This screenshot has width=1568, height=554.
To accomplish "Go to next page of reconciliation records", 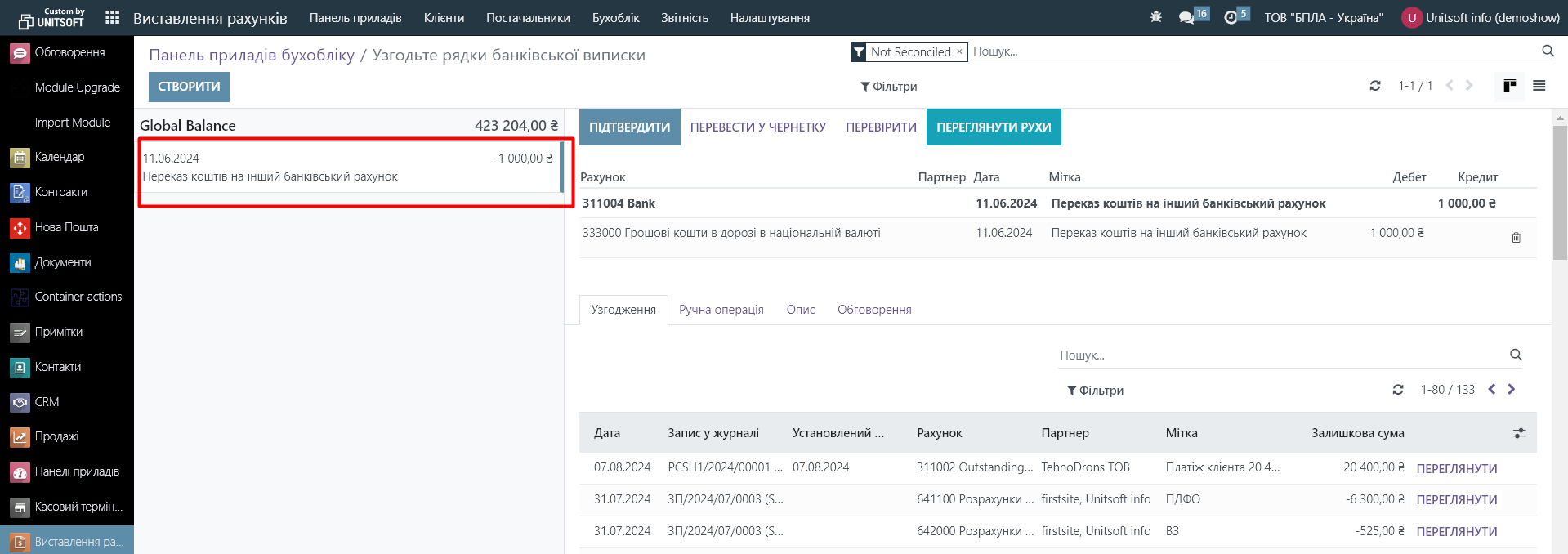I will point(1512,390).
